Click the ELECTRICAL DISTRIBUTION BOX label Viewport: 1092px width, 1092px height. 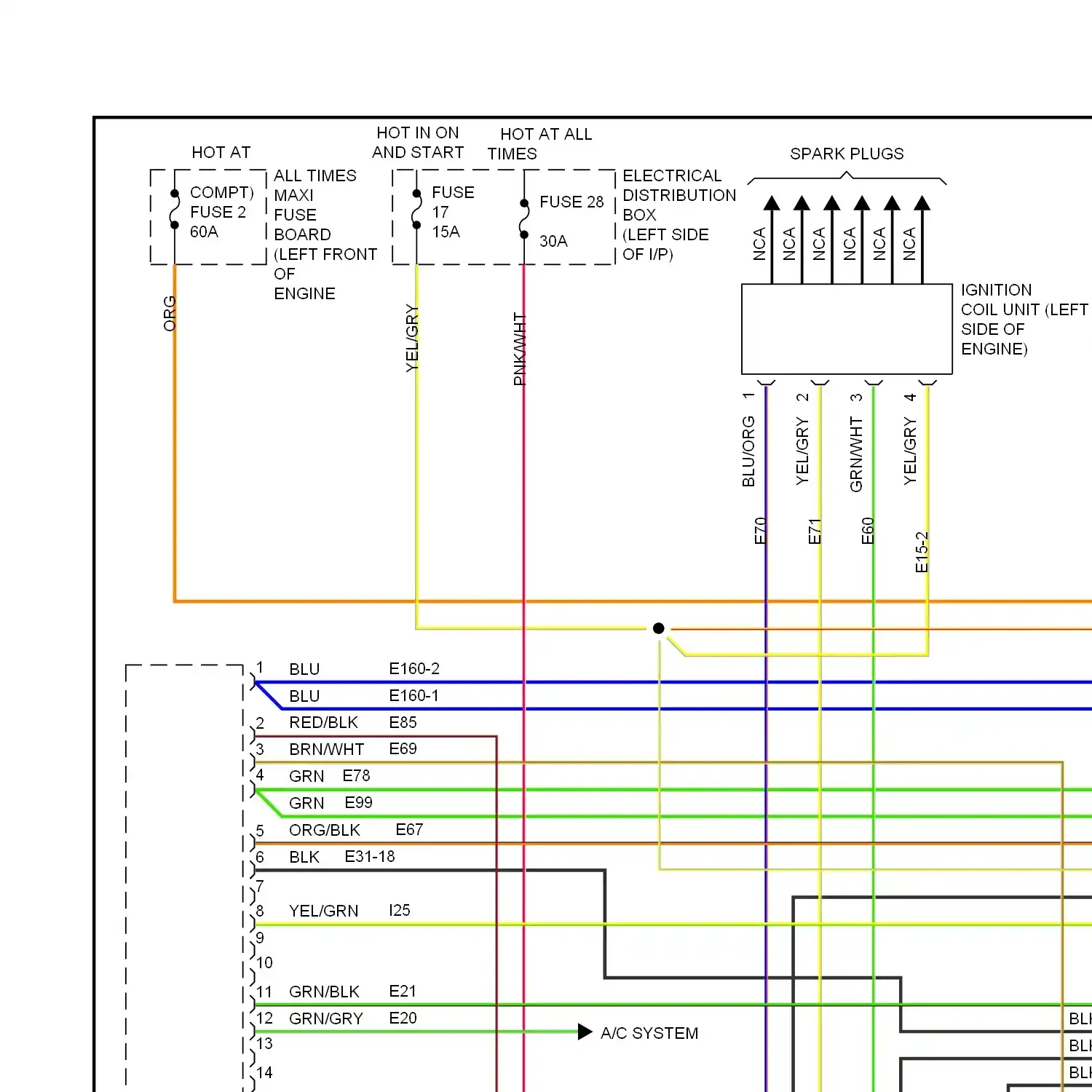(679, 195)
